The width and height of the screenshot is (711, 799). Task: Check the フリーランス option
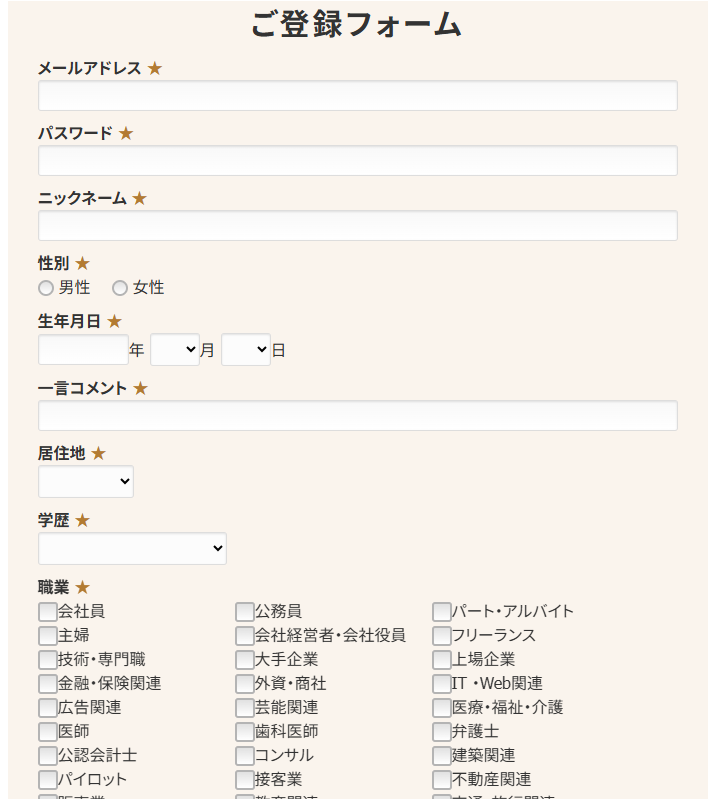pyautogui.click(x=441, y=635)
